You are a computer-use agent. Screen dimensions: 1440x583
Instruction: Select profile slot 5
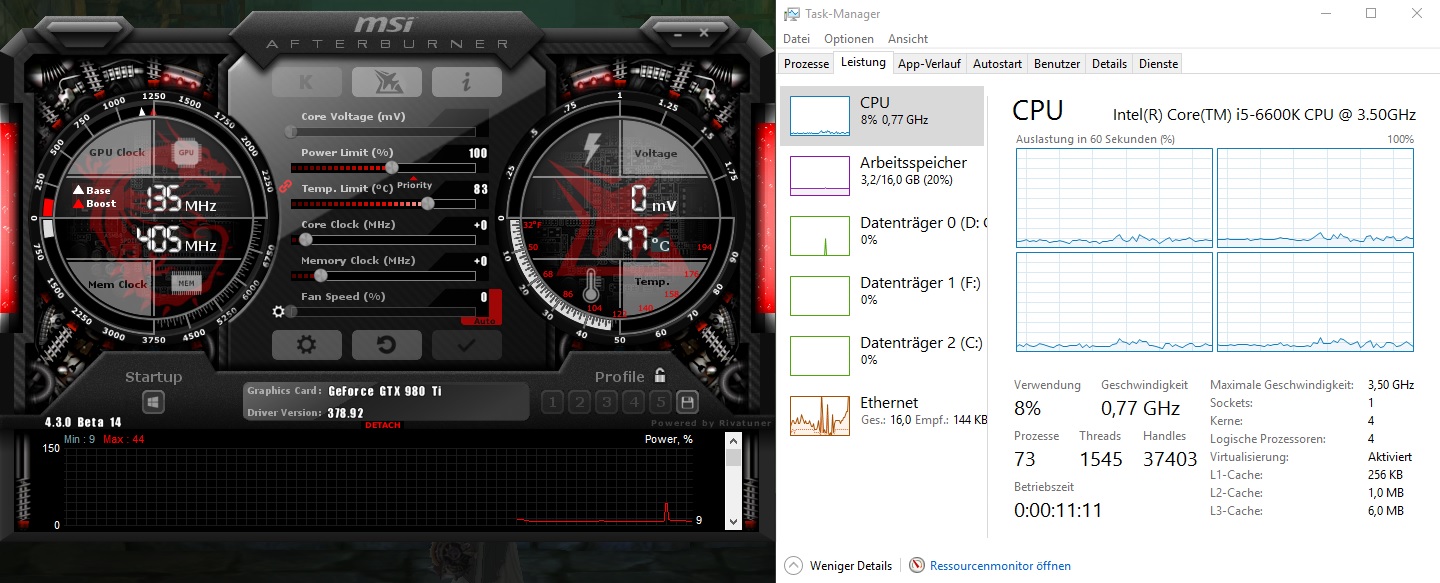click(660, 403)
